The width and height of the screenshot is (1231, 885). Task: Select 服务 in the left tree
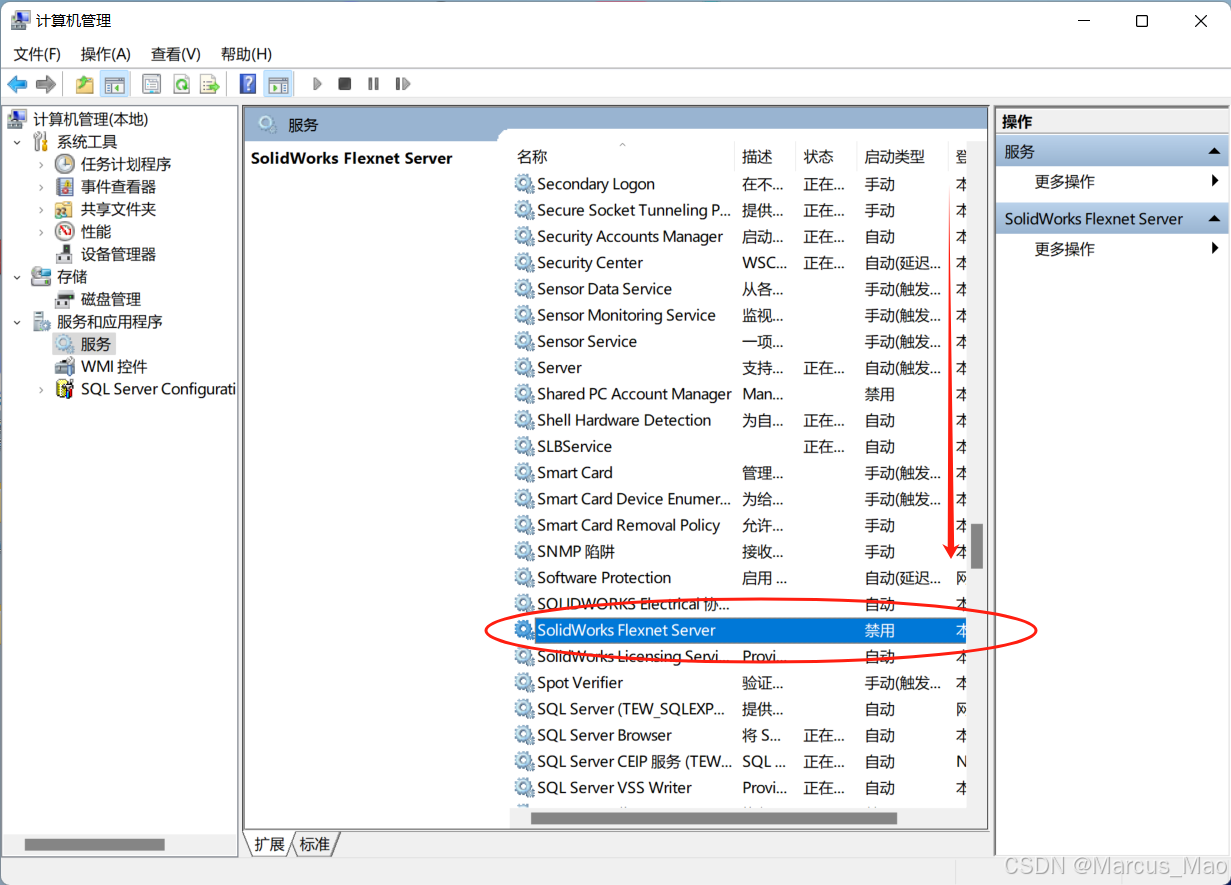96,344
